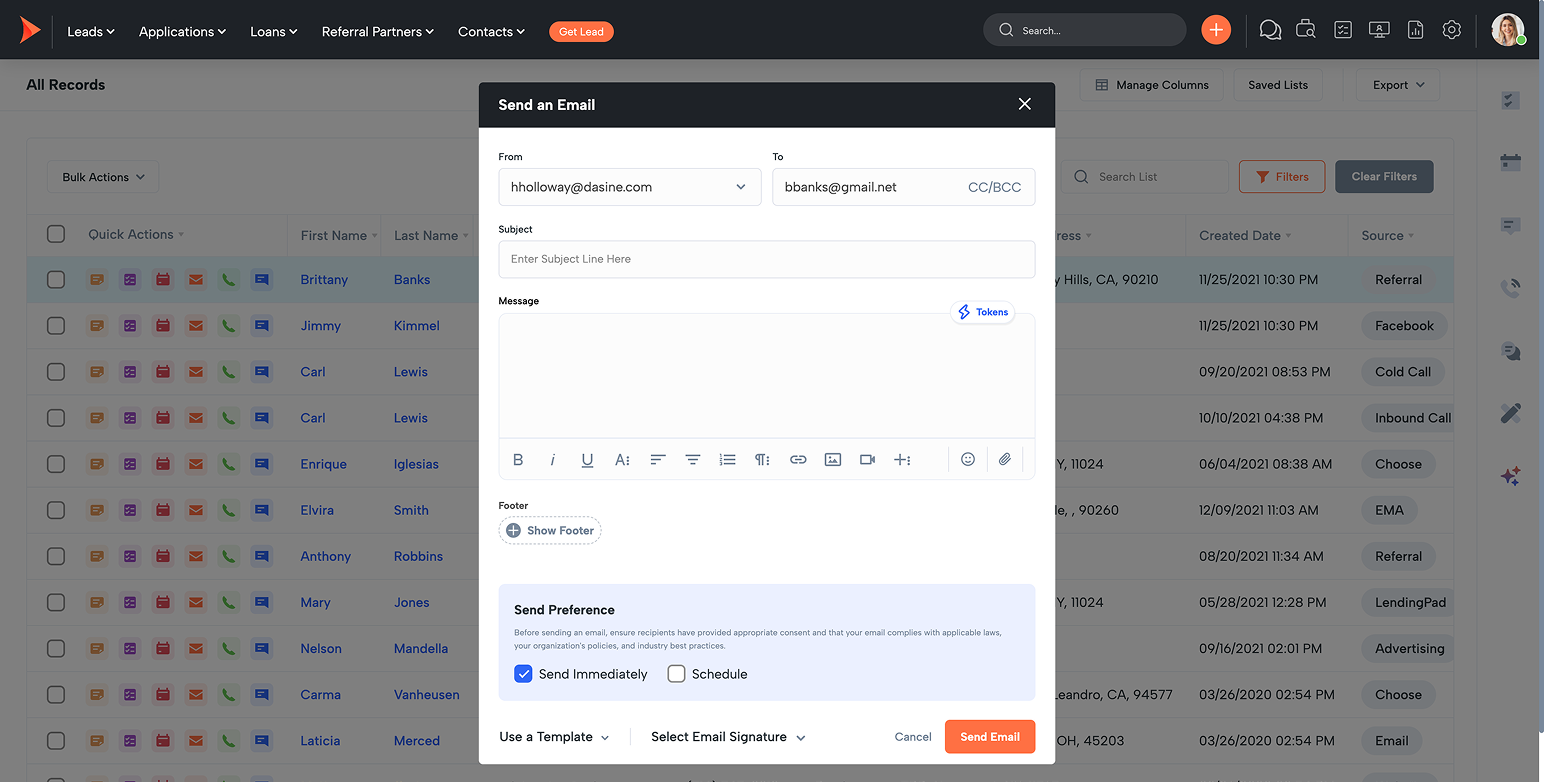Screen dimensions: 1544x782
Task: Check the row checkbox for Elvira Smith
Action: tap(56, 510)
